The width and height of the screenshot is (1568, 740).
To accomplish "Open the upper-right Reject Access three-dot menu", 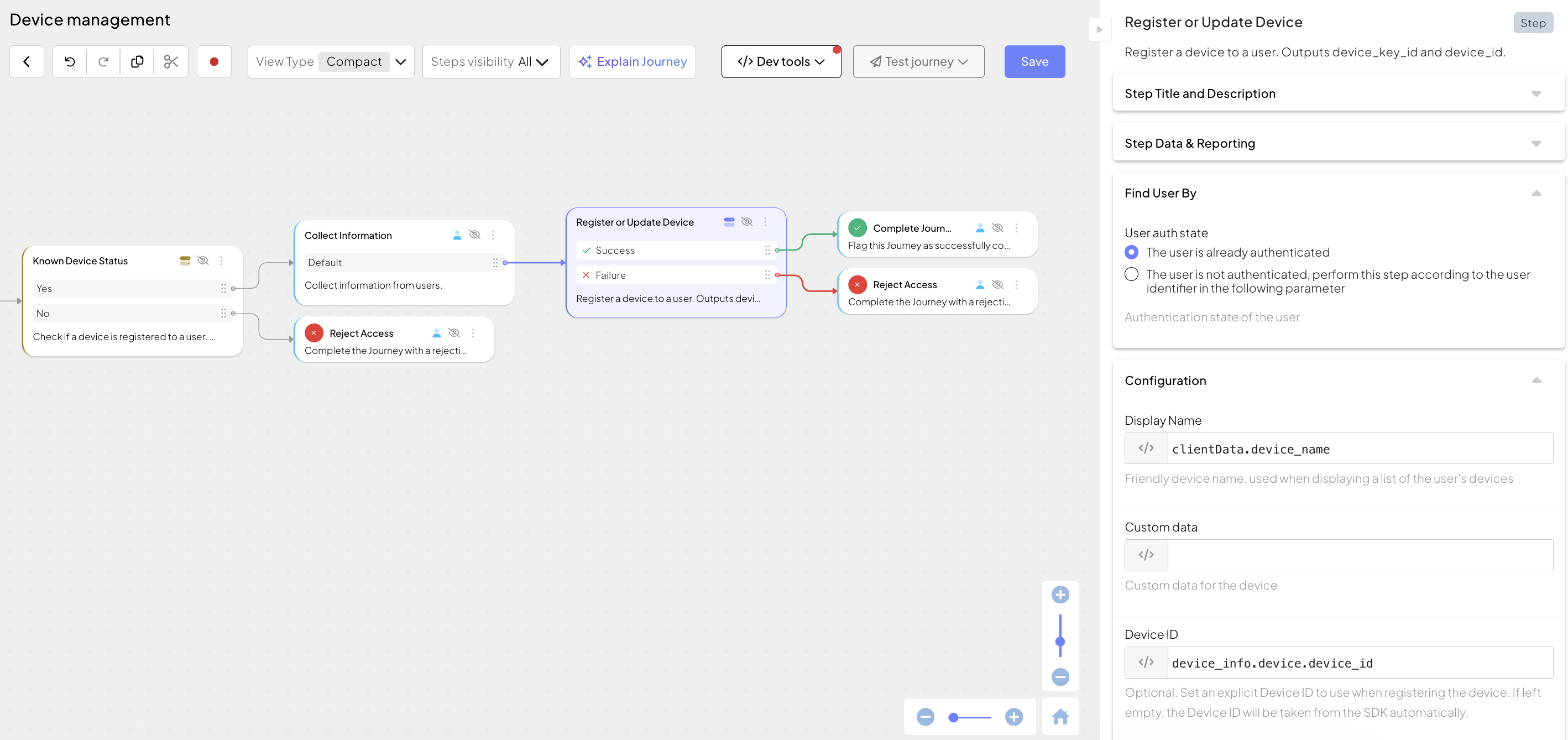I will coord(1016,284).
